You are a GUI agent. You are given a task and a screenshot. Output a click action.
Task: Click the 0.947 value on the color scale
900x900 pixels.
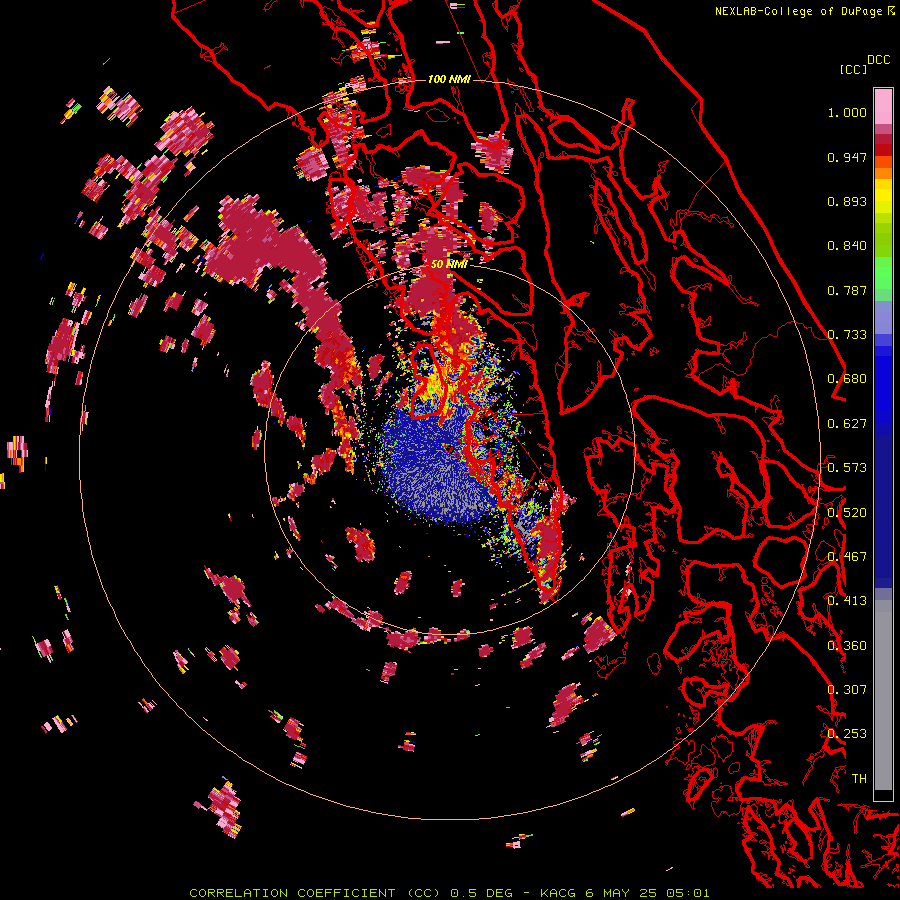pos(847,157)
